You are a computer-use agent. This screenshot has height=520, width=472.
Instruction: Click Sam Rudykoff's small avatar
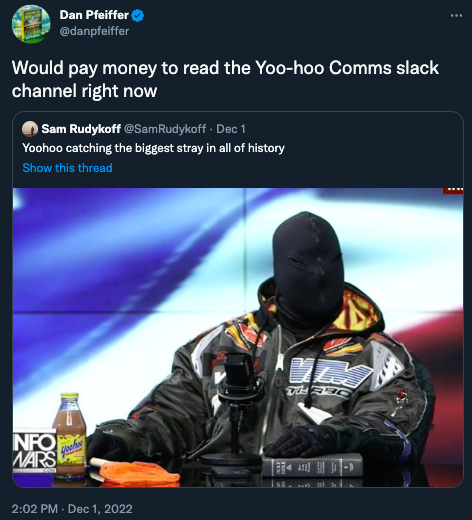30,129
